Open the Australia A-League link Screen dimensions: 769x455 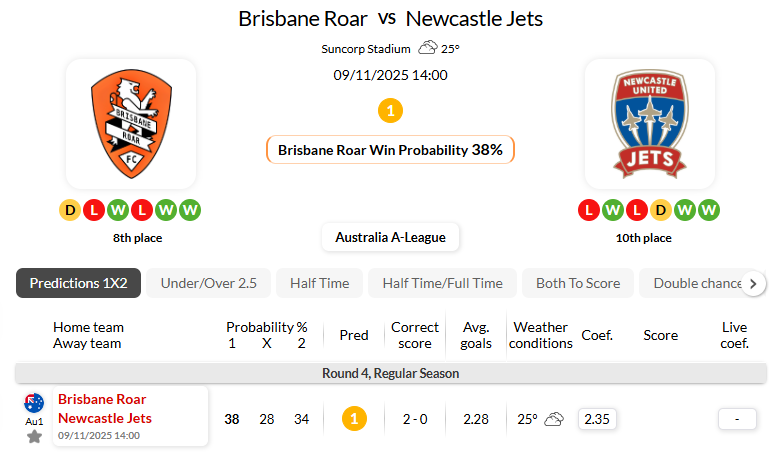(390, 238)
